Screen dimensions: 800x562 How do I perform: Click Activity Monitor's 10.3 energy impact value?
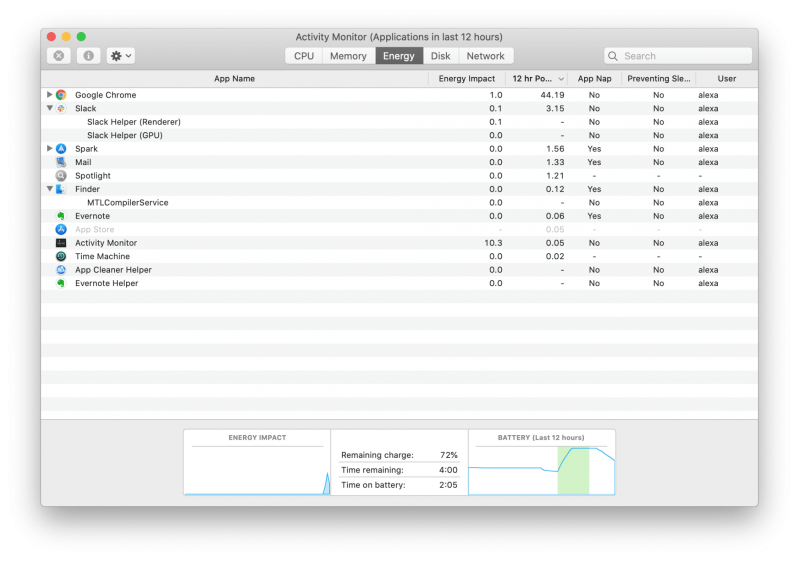point(493,243)
